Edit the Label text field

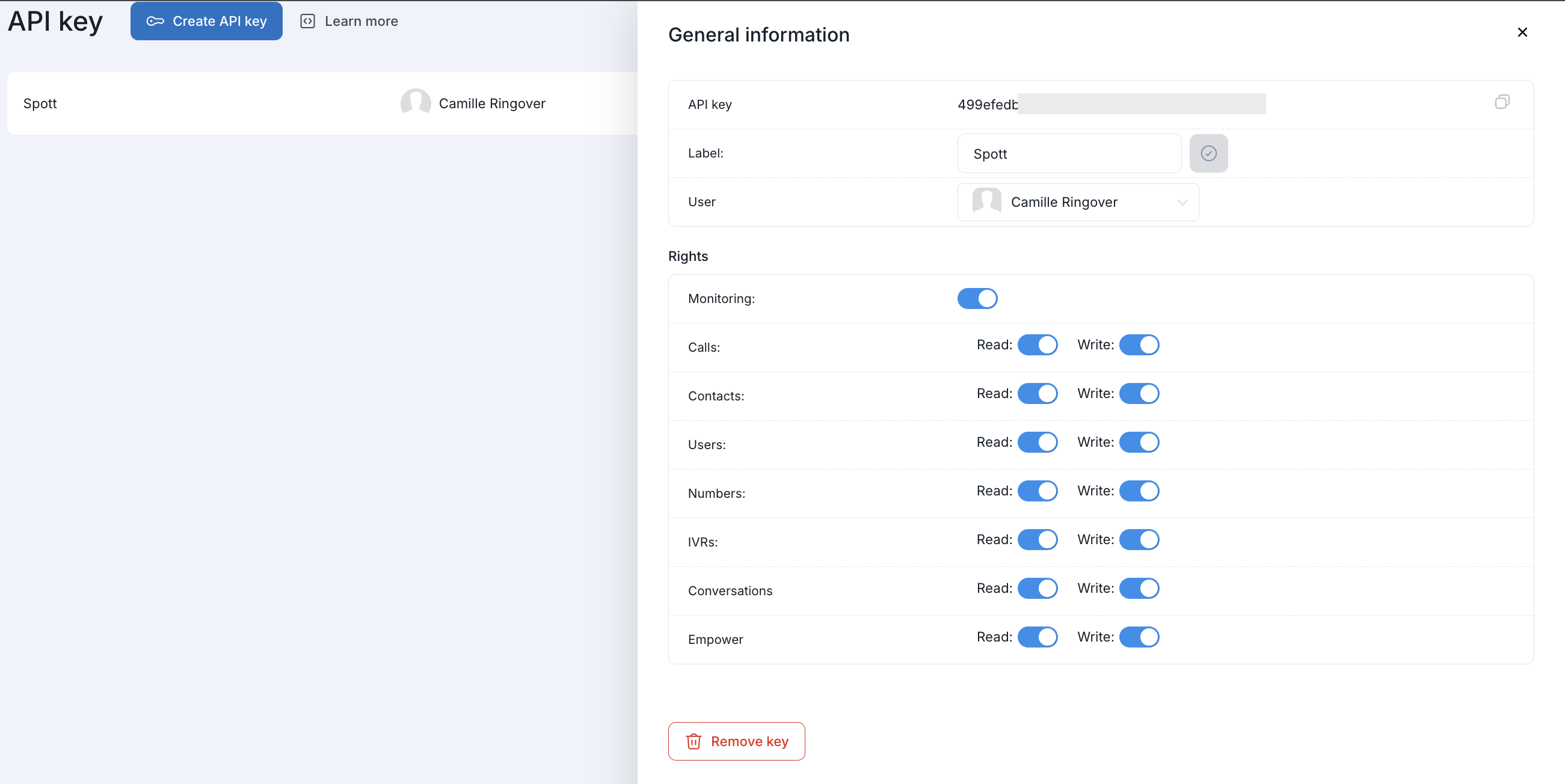(1068, 154)
